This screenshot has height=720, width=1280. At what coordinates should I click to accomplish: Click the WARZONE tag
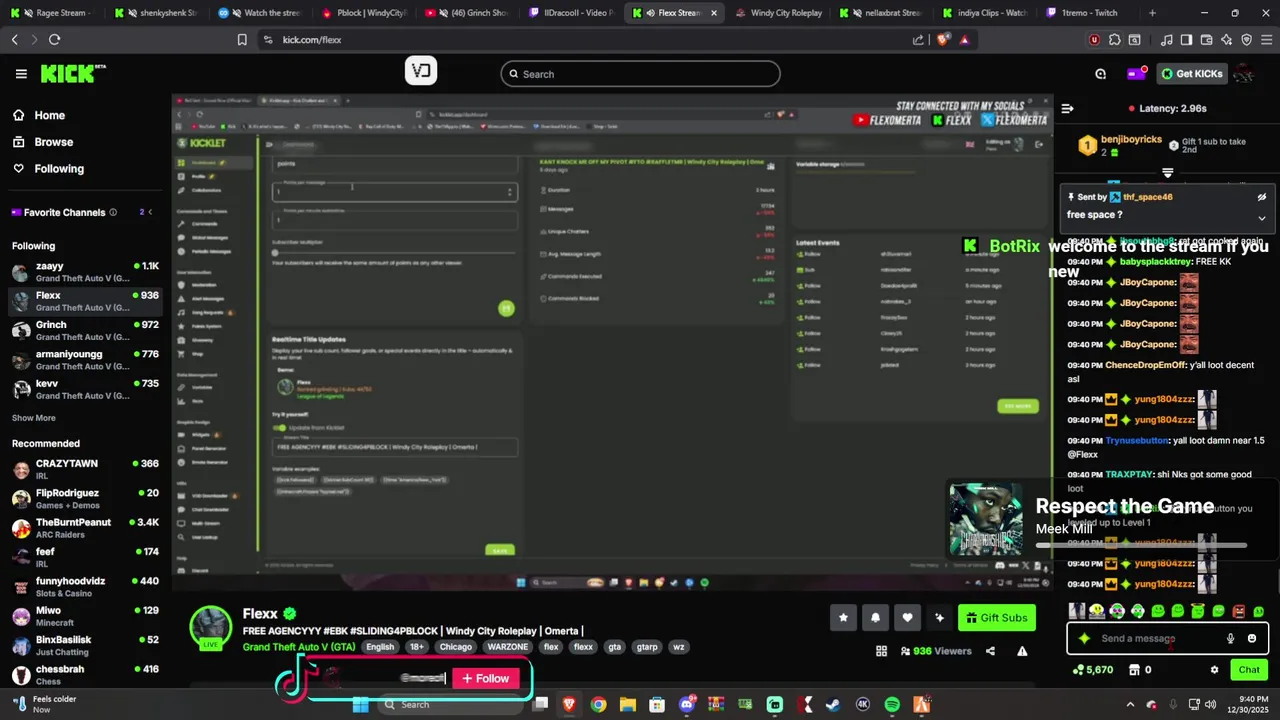pos(508,647)
